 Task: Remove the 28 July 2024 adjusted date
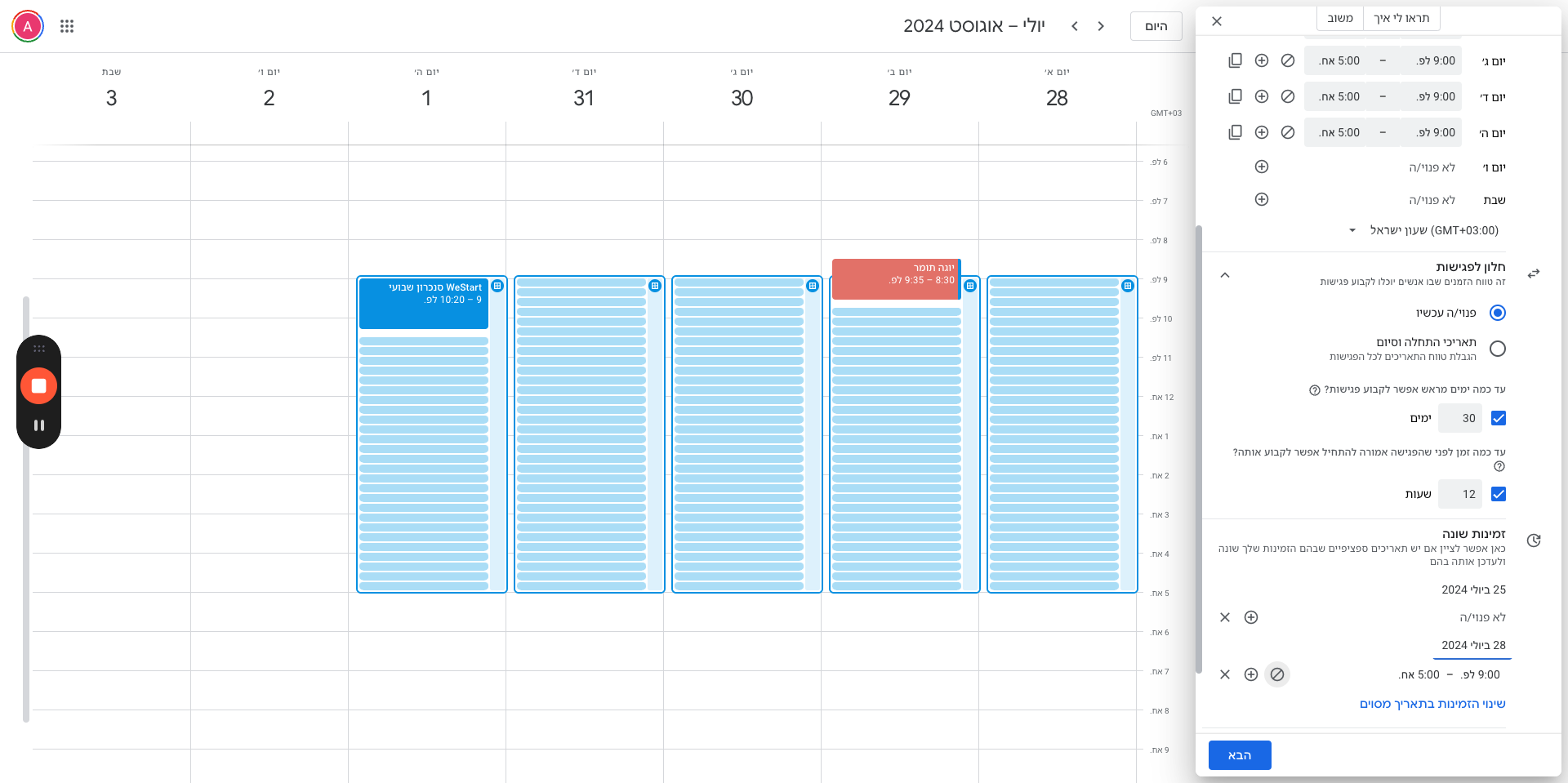pos(1225,674)
